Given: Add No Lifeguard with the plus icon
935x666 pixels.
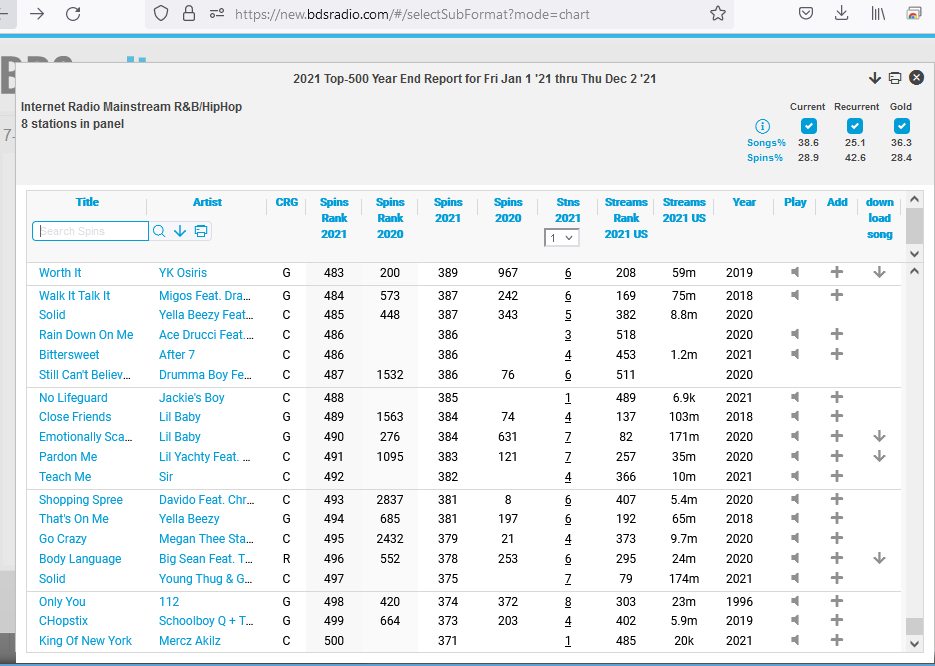Looking at the screenshot, I should pyautogui.click(x=837, y=397).
